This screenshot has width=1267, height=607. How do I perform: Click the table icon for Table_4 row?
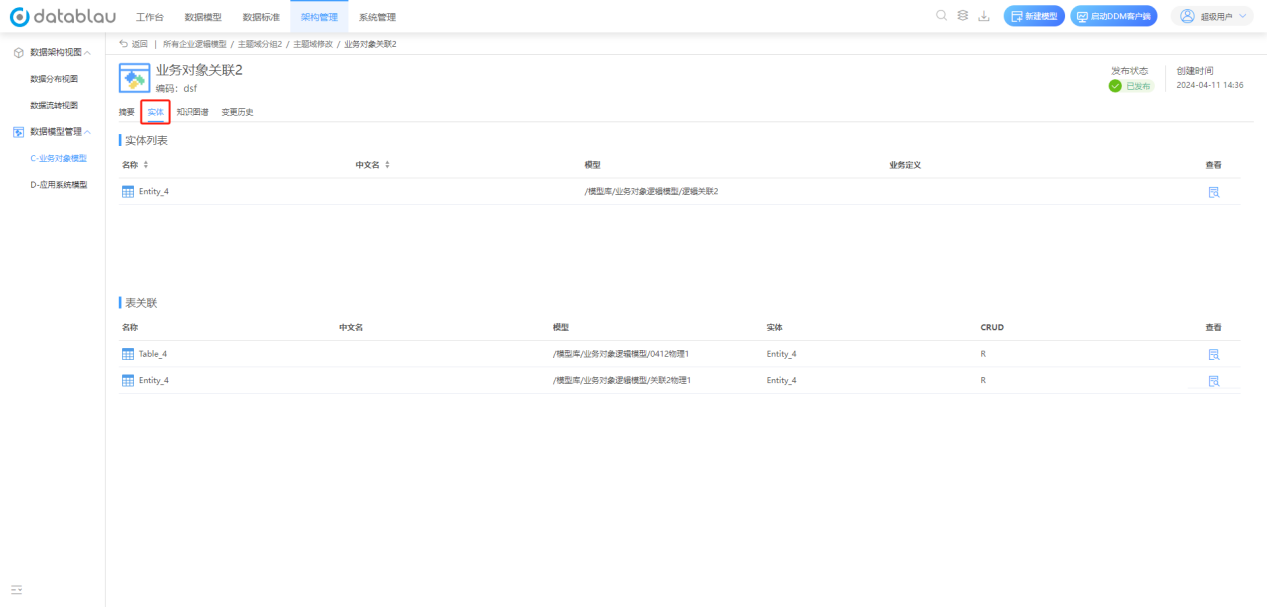point(128,354)
